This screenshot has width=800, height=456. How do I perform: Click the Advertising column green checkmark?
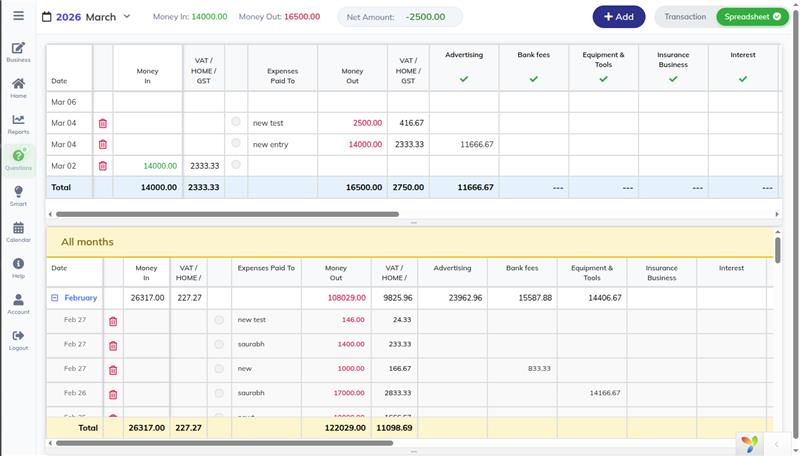tap(464, 79)
